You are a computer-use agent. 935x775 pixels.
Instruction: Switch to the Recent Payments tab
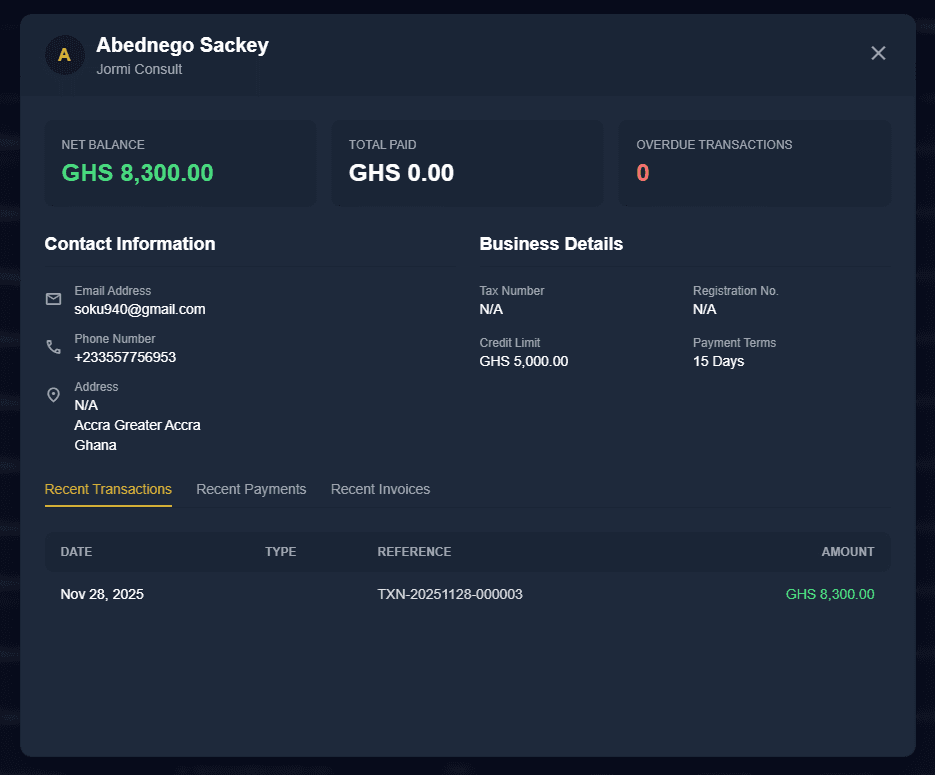click(251, 489)
